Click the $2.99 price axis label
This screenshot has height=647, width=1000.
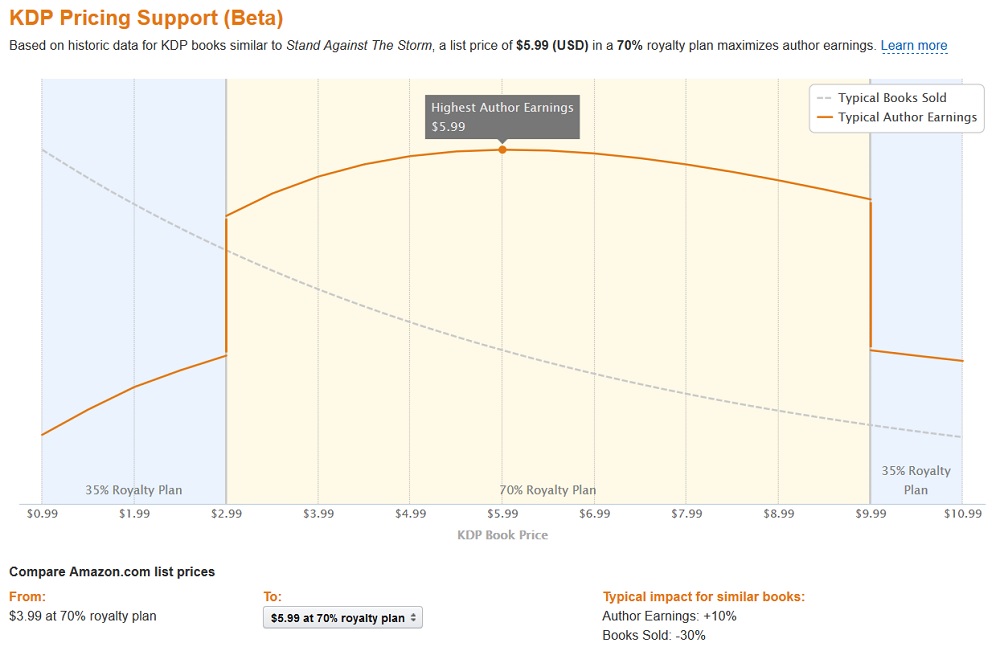tap(226, 514)
